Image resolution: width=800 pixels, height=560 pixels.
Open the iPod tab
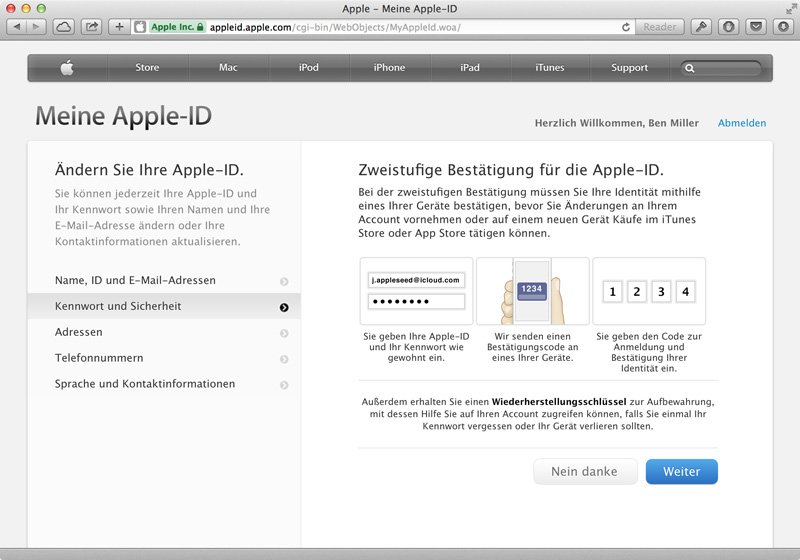coord(309,68)
